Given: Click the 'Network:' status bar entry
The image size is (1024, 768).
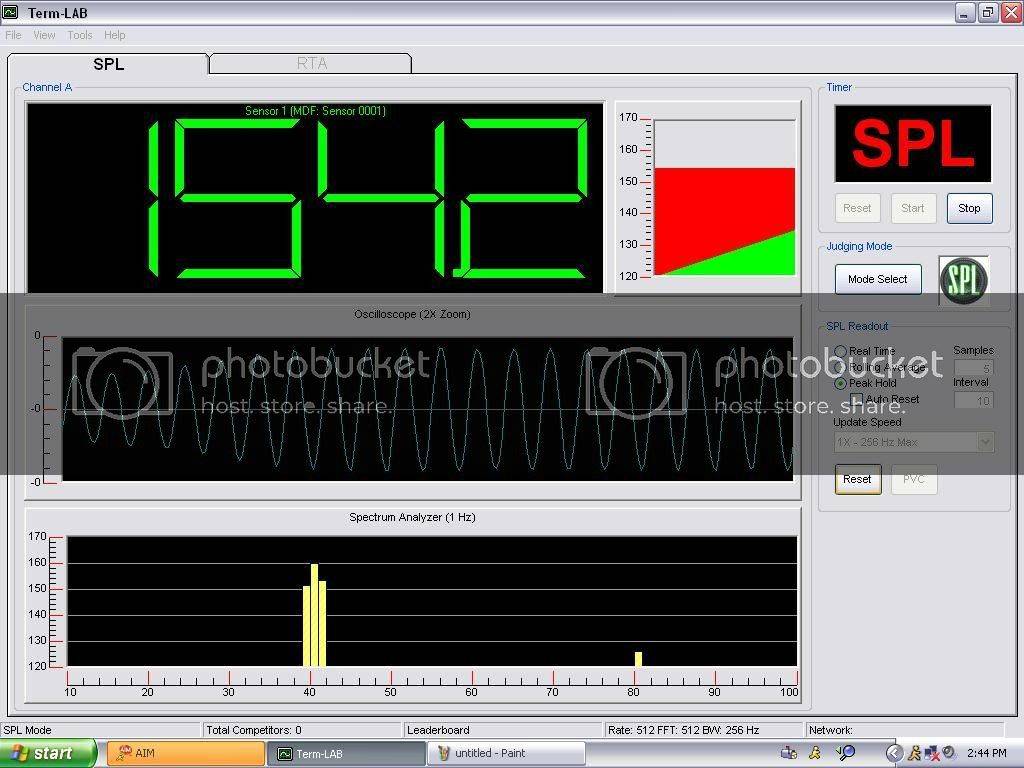Looking at the screenshot, I should (831, 730).
